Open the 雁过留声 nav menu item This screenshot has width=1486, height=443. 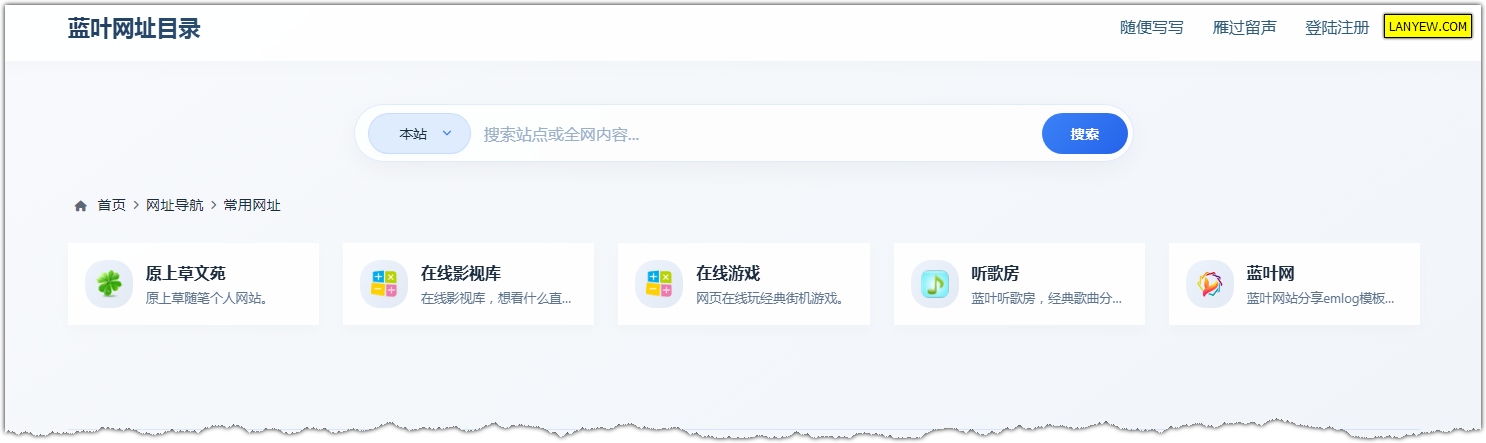[x=1244, y=28]
